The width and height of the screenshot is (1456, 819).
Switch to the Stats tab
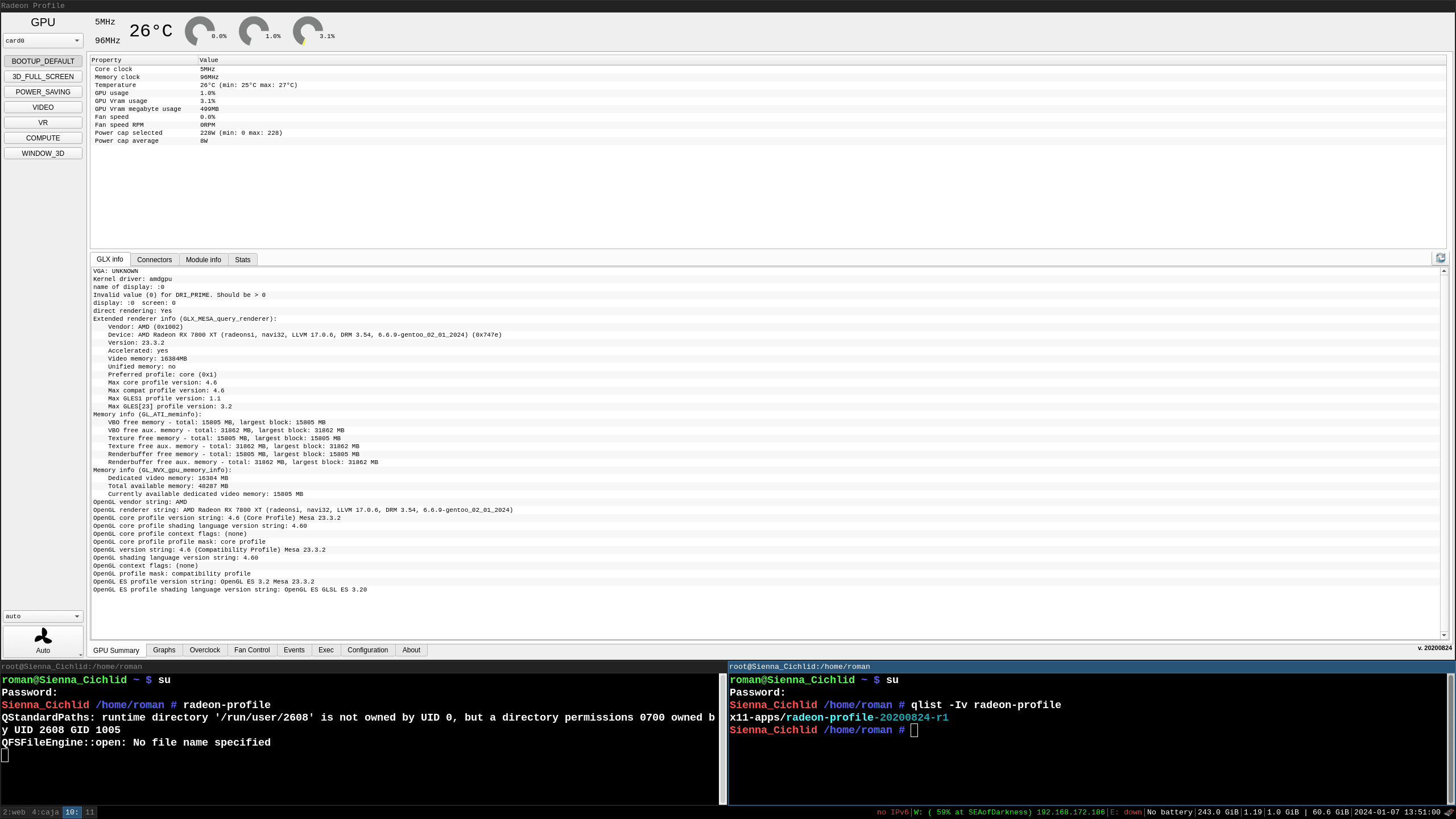click(x=242, y=259)
